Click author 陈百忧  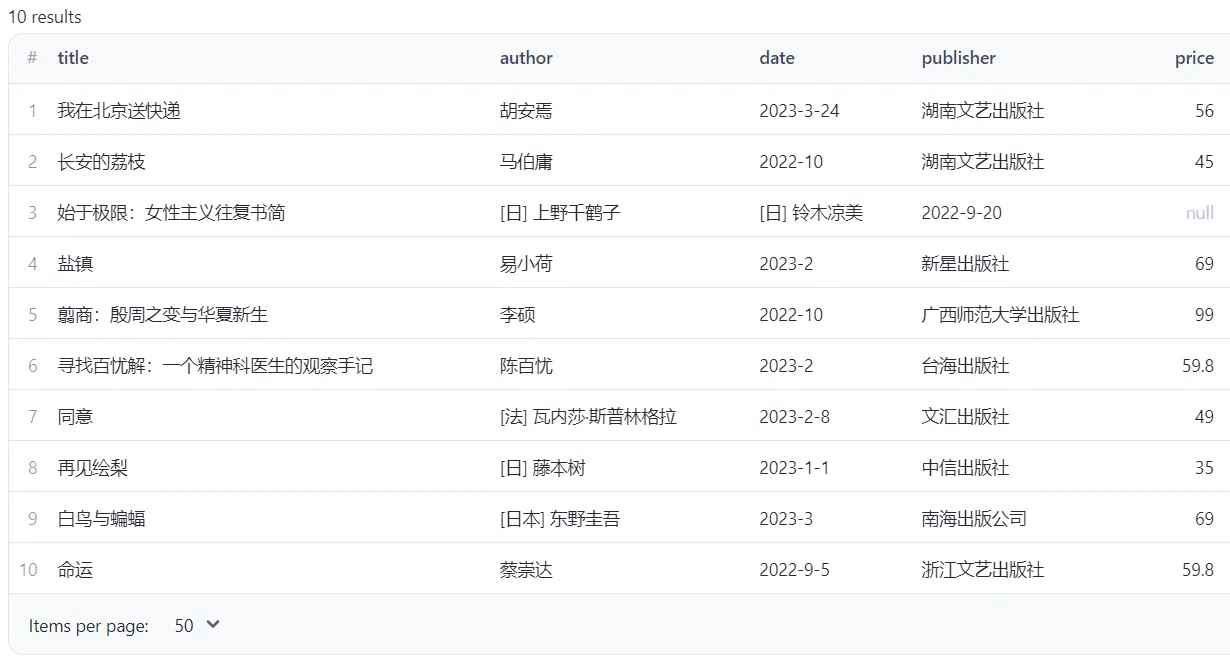tap(526, 365)
